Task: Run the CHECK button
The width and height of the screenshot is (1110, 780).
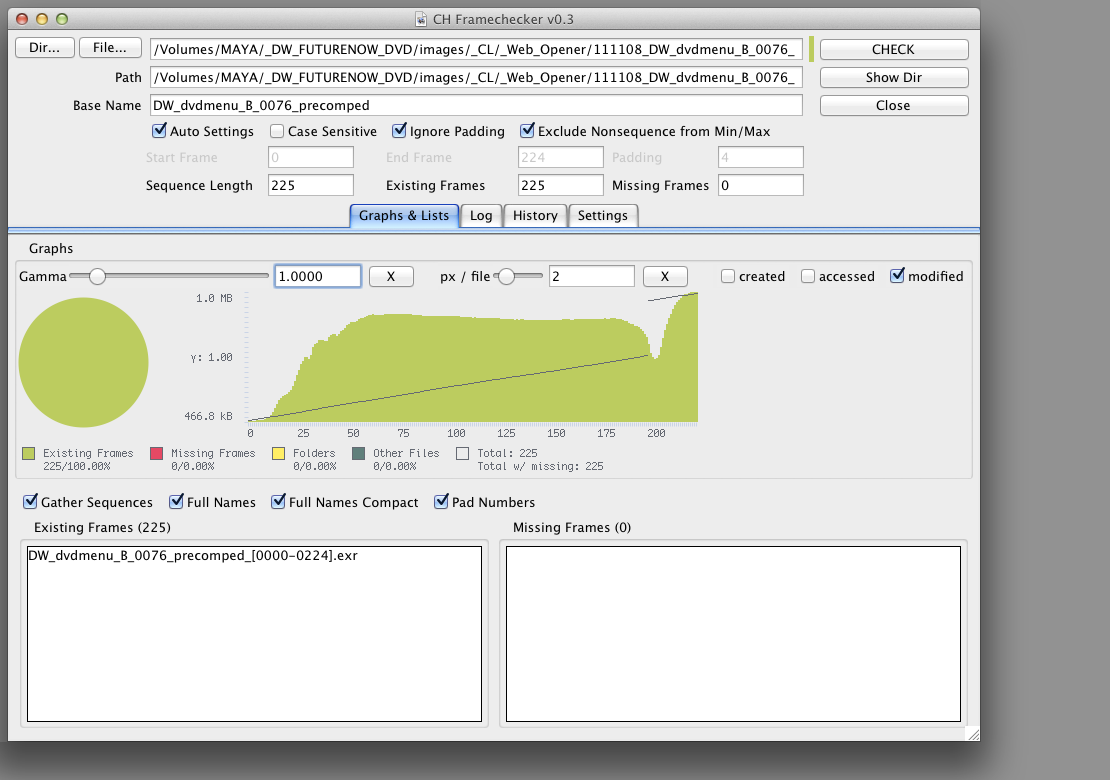Action: (893, 50)
